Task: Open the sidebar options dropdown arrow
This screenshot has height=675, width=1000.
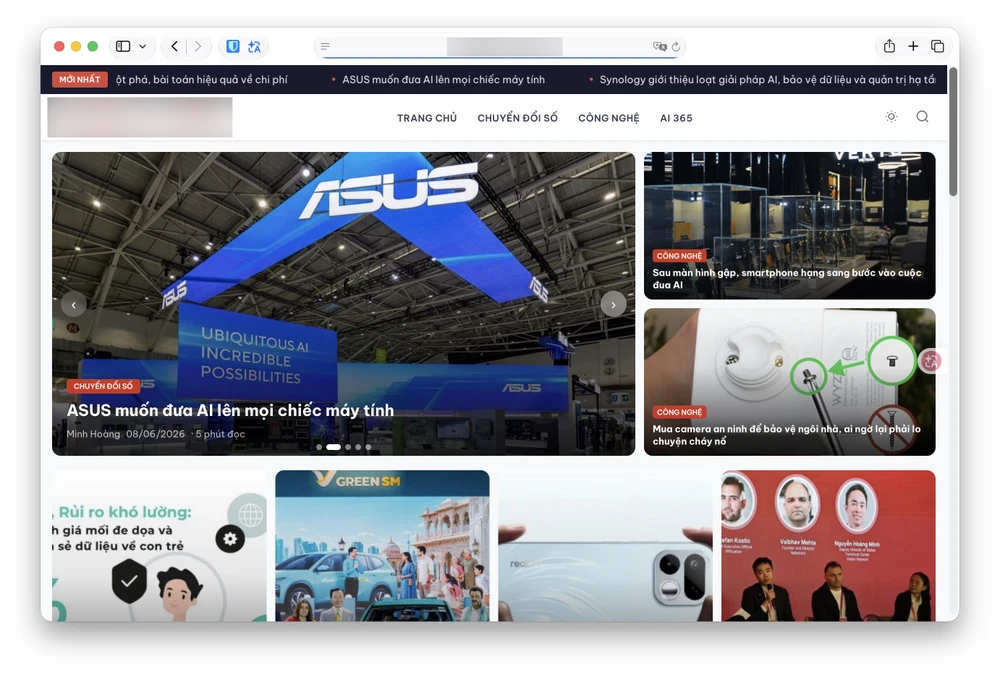Action: tap(142, 46)
